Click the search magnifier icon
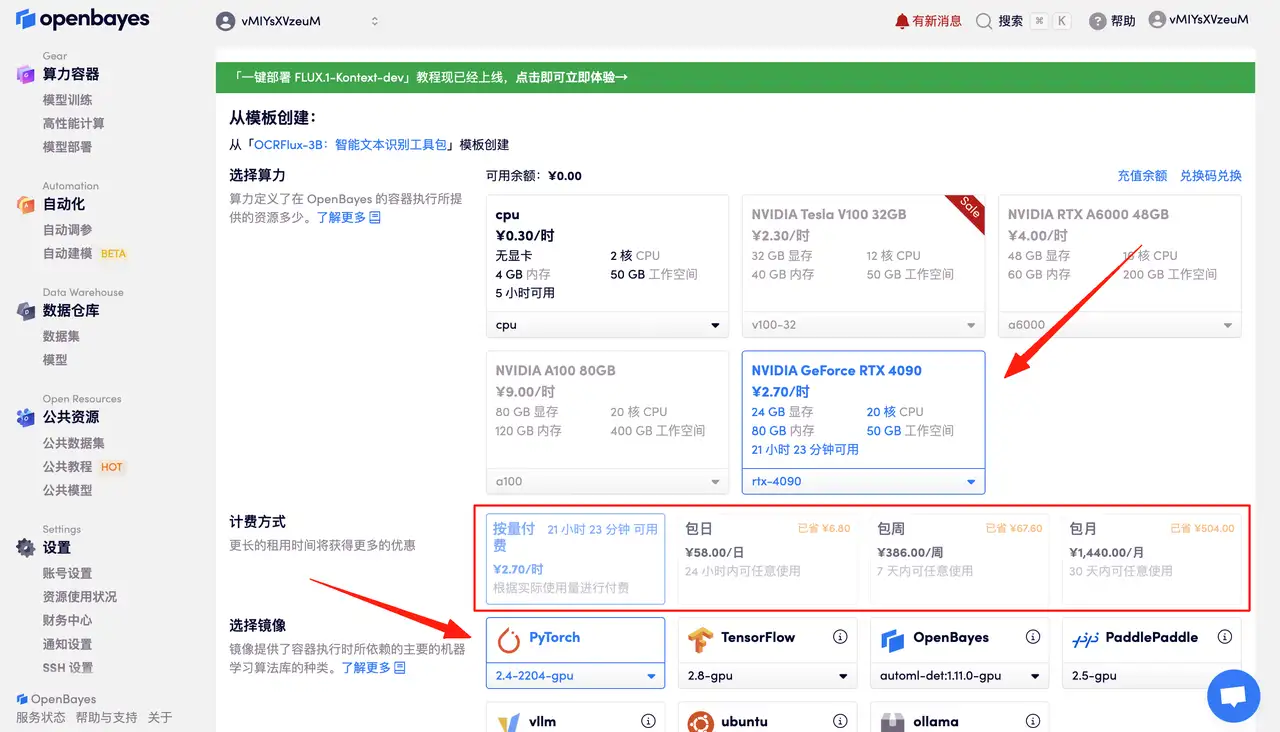Viewport: 1280px width, 732px height. coord(984,20)
